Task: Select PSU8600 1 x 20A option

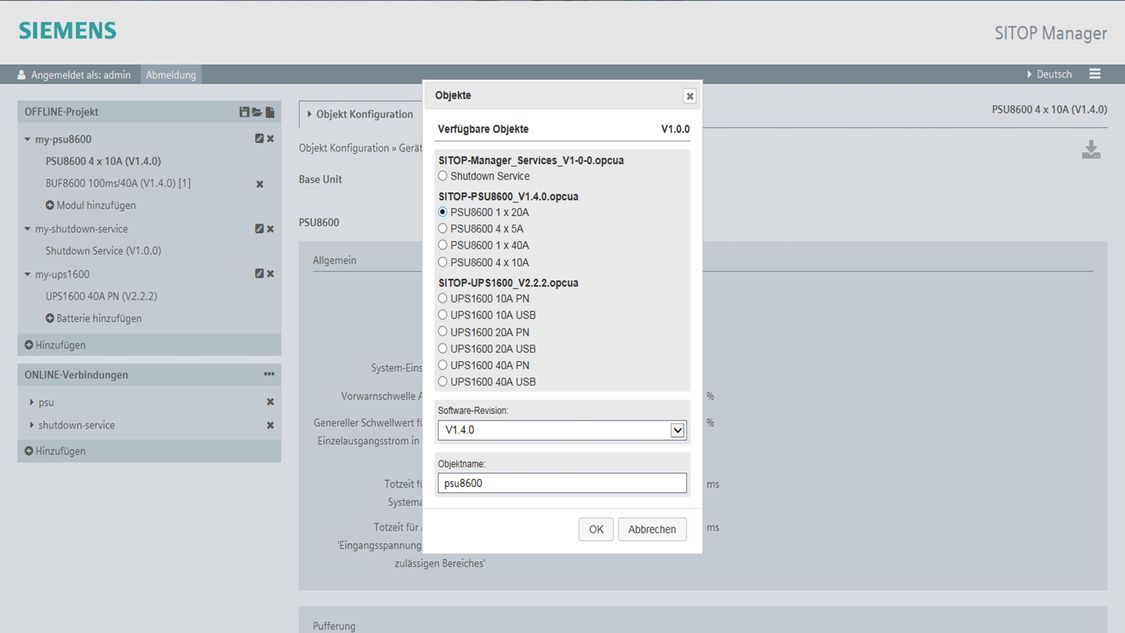Action: coord(443,212)
